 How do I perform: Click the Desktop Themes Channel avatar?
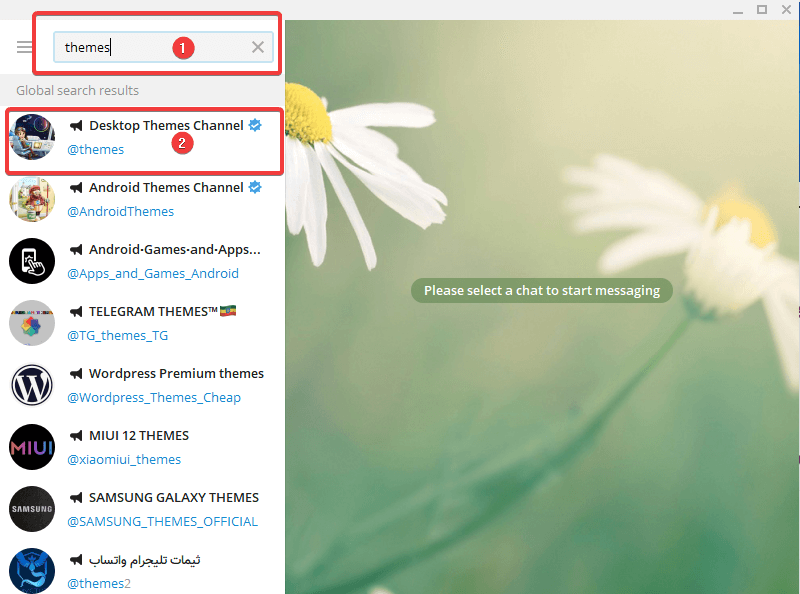click(32, 137)
